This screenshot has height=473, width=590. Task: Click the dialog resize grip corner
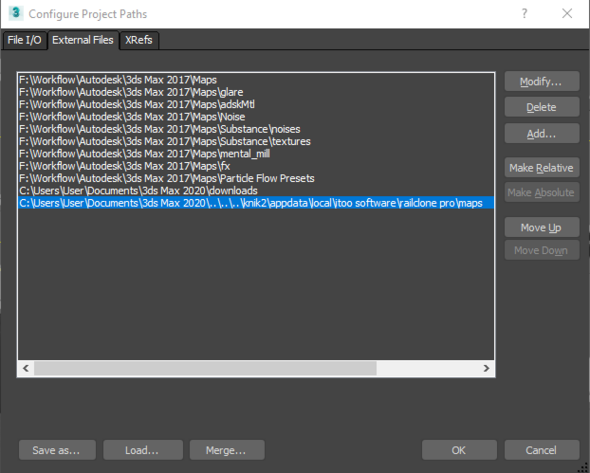(x=584, y=468)
